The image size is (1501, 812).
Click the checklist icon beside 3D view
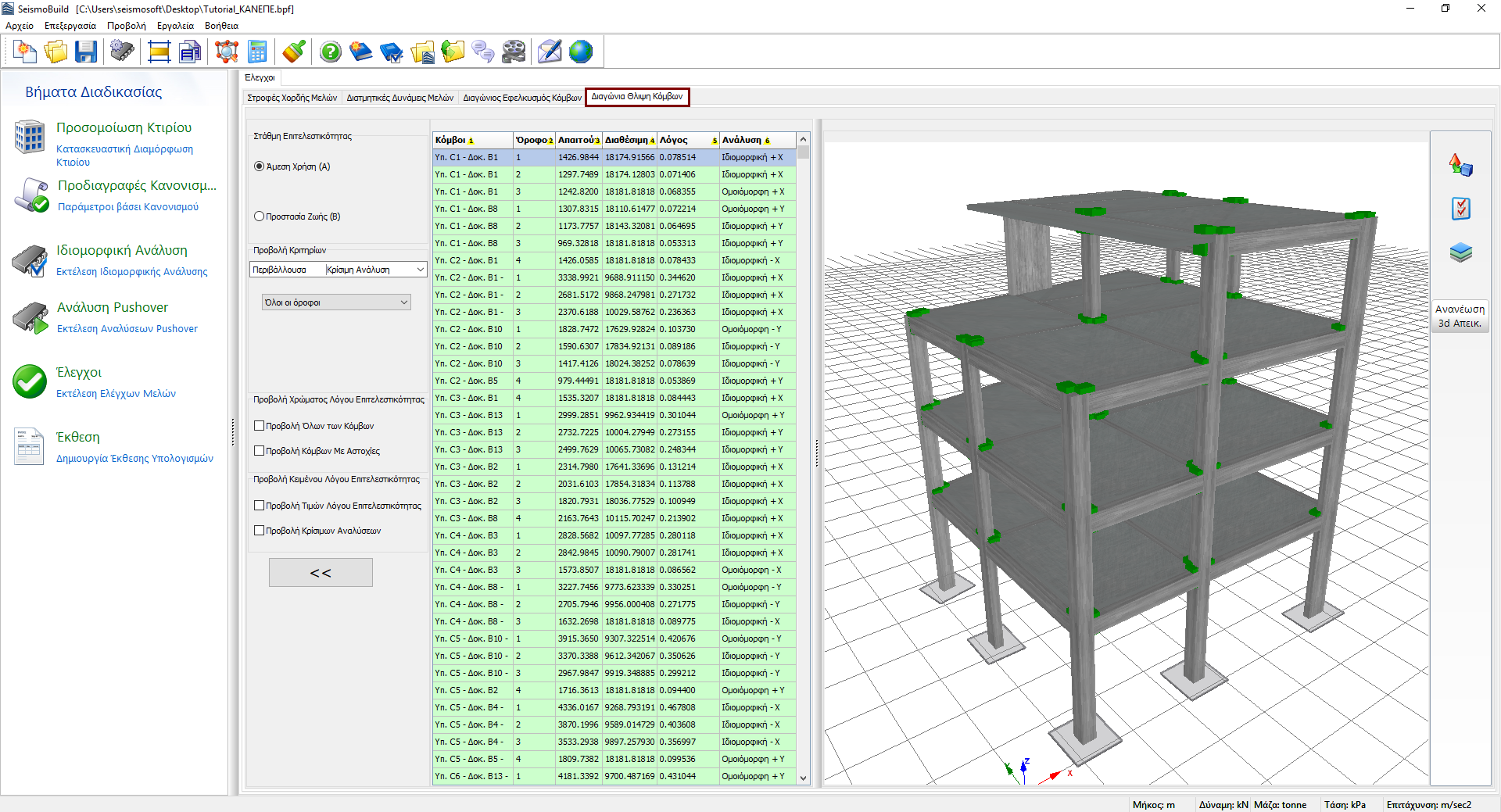(1460, 209)
